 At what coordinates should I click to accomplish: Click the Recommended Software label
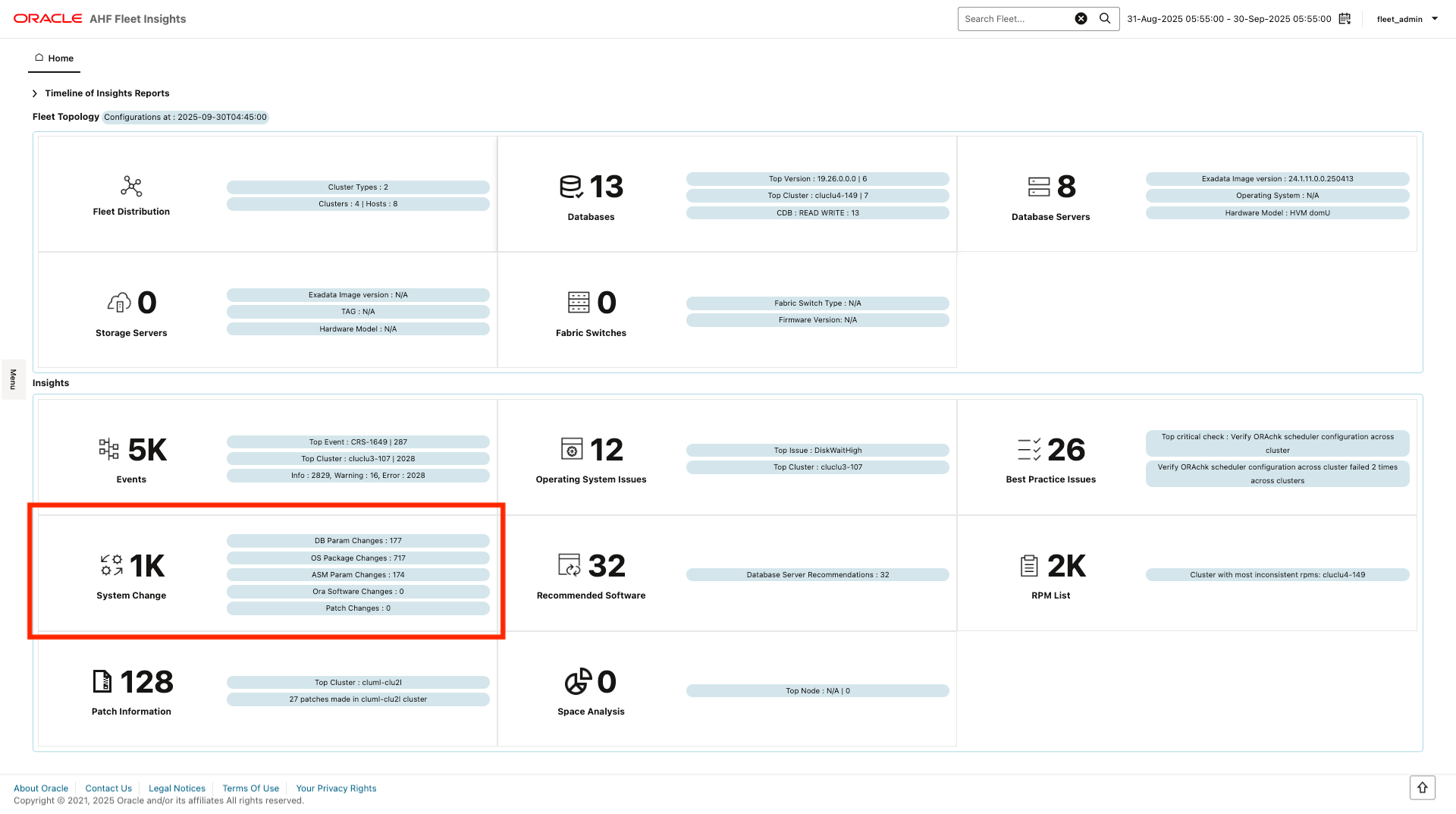[591, 596]
